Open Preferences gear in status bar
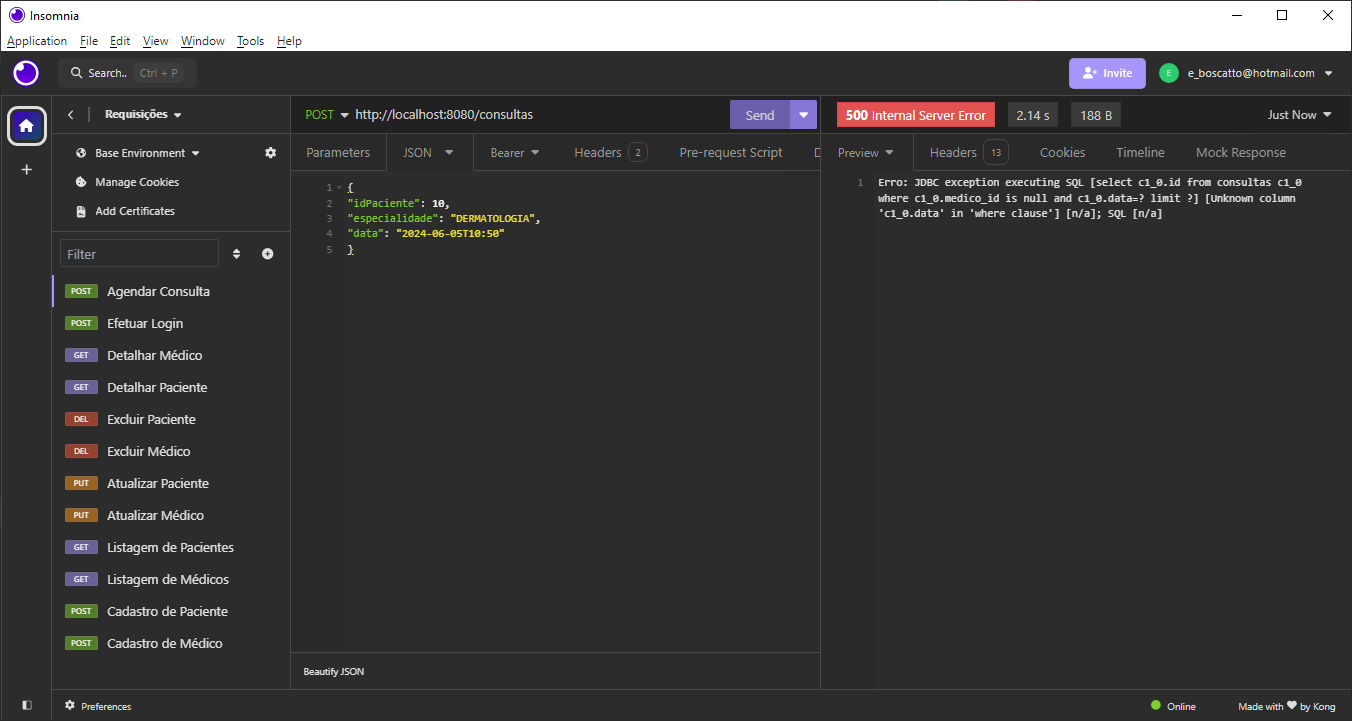 (x=70, y=705)
